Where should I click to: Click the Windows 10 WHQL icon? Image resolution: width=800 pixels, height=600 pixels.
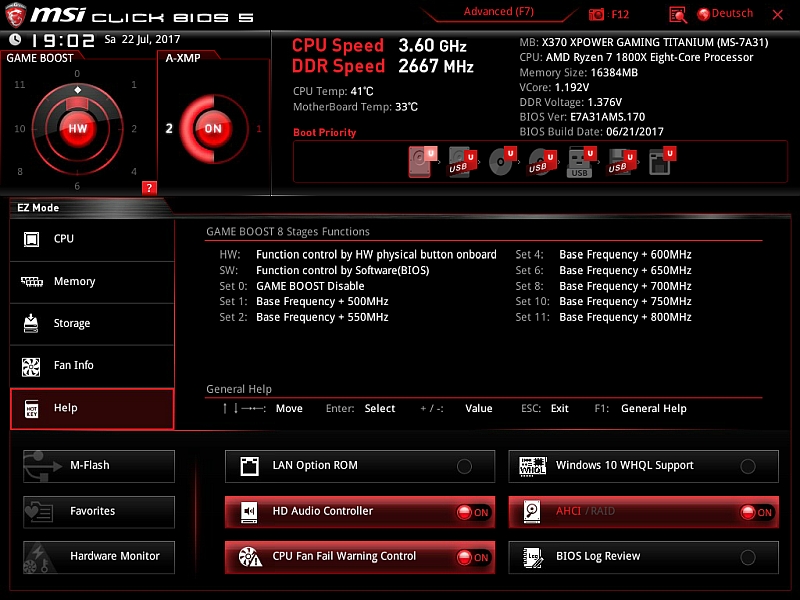(532, 466)
